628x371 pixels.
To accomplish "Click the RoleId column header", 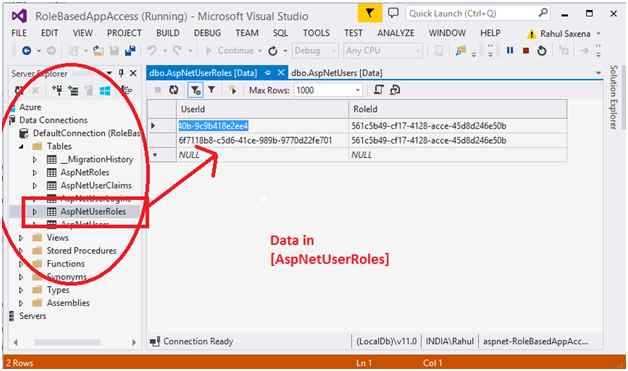I will pos(458,109).
